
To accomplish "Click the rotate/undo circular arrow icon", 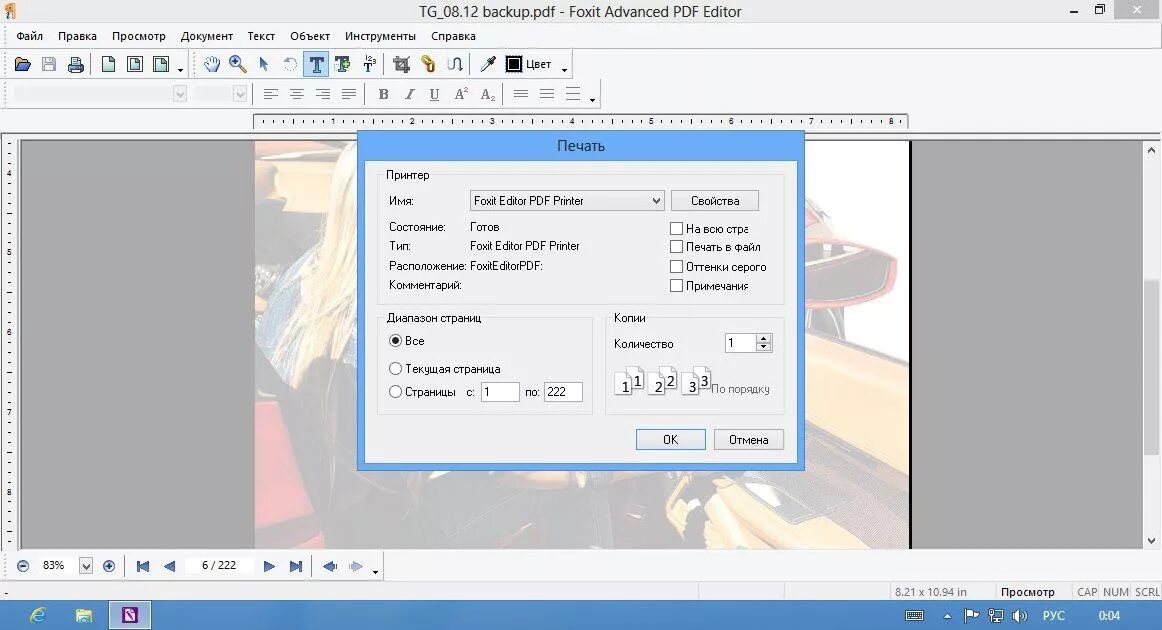I will 290,64.
